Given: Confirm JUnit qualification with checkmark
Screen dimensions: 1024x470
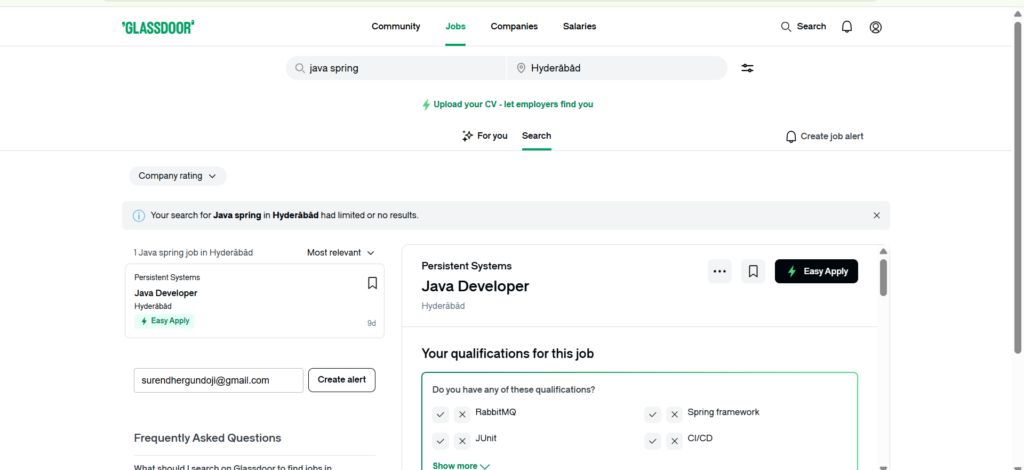Looking at the screenshot, I should pos(440,441).
